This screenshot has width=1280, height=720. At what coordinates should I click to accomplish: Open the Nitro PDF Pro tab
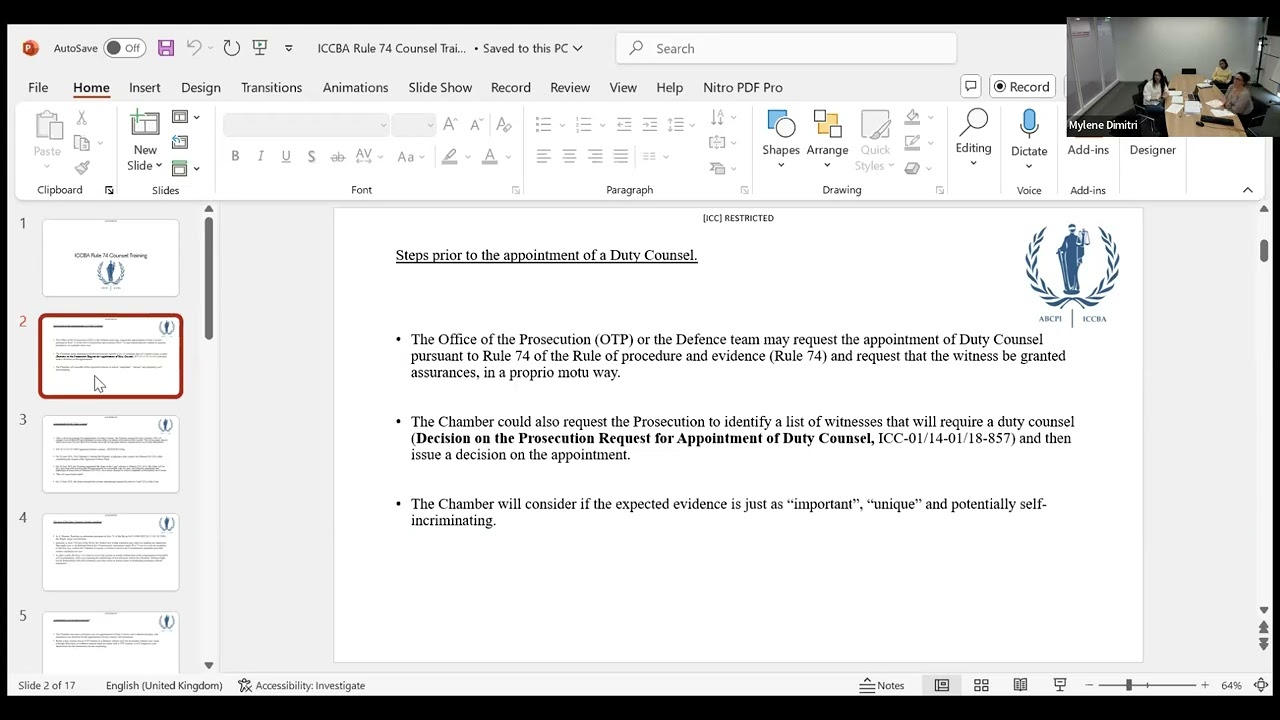[743, 87]
